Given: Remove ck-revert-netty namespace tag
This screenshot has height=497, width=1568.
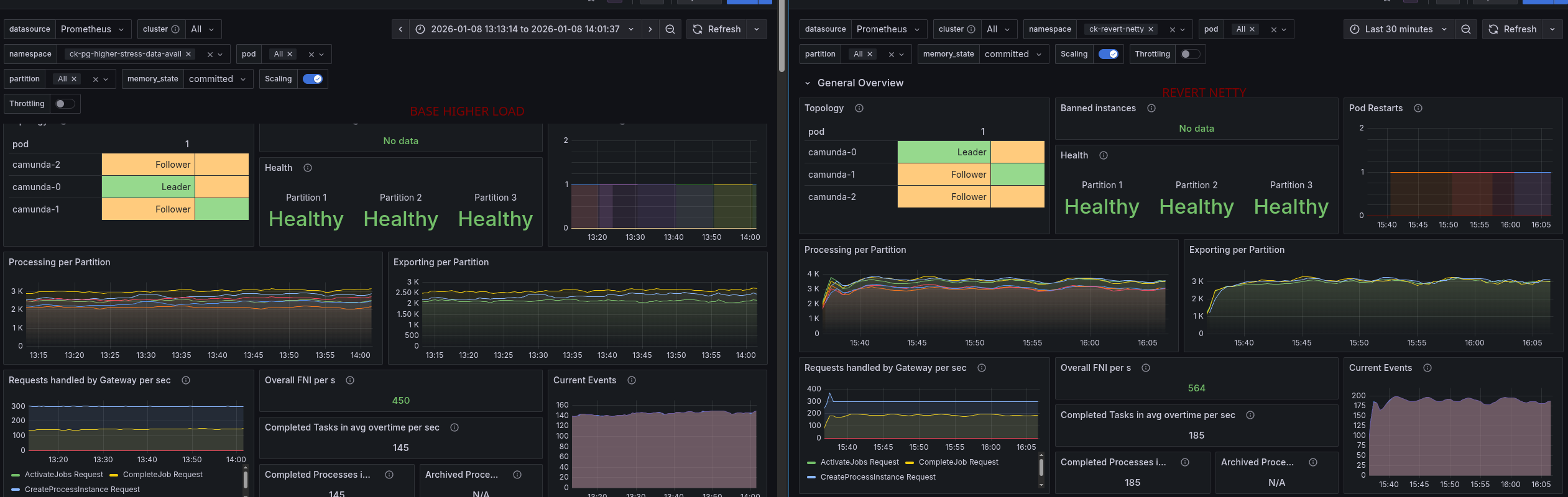Looking at the screenshot, I should pyautogui.click(x=1150, y=29).
